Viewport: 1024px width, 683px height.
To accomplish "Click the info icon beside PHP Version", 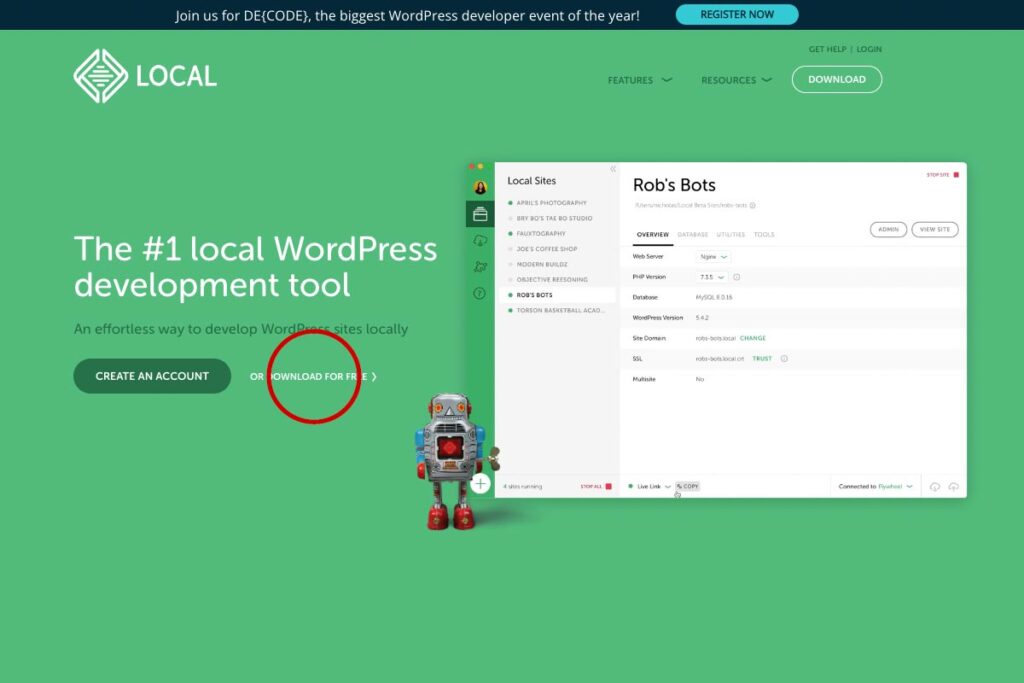I will click(x=737, y=277).
